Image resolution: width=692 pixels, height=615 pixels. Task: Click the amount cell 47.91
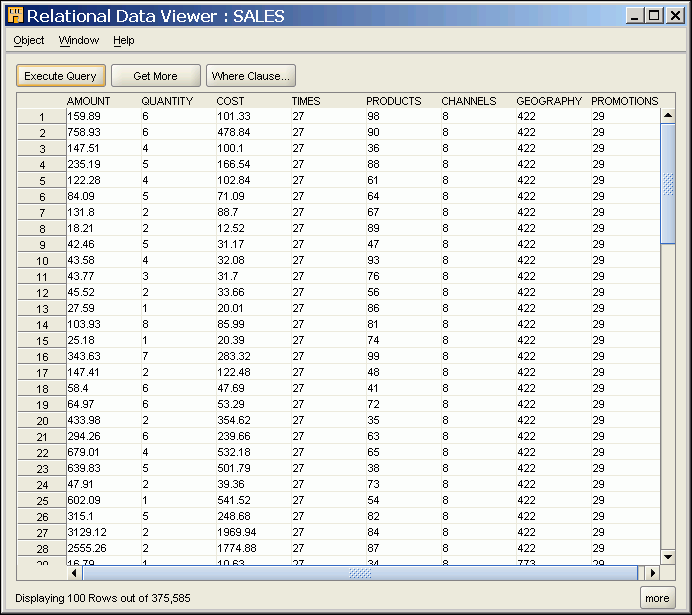click(x=104, y=484)
